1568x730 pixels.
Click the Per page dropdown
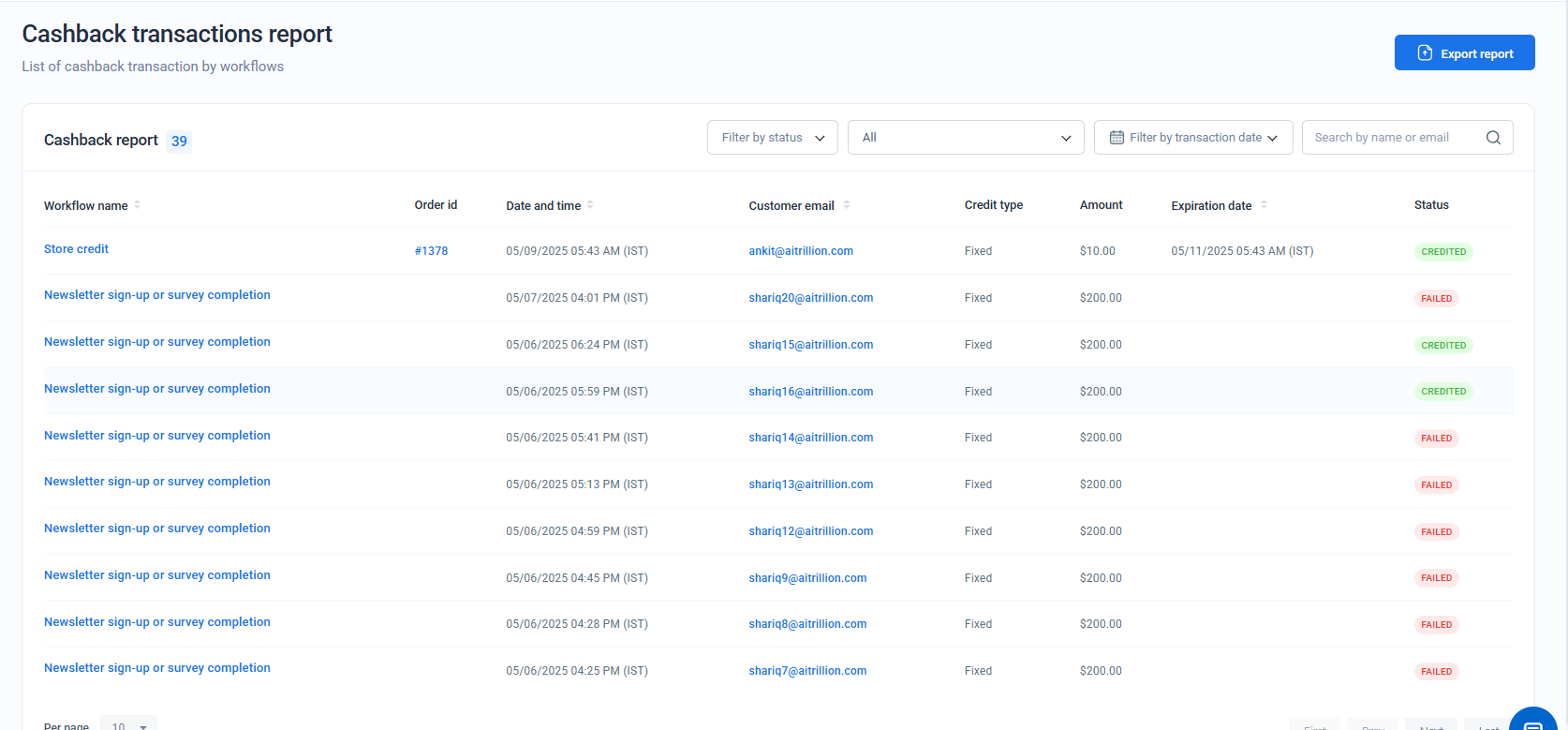click(x=128, y=723)
